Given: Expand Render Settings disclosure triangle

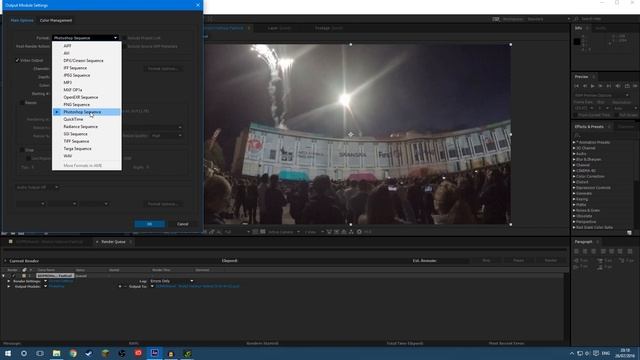Looking at the screenshot, I should click(x=9, y=281).
